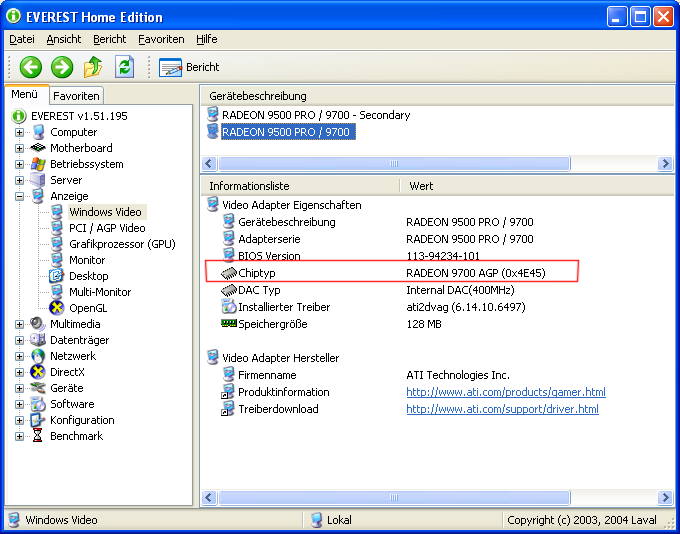Select Monitor tree item
This screenshot has width=680, height=534.
click(87, 260)
